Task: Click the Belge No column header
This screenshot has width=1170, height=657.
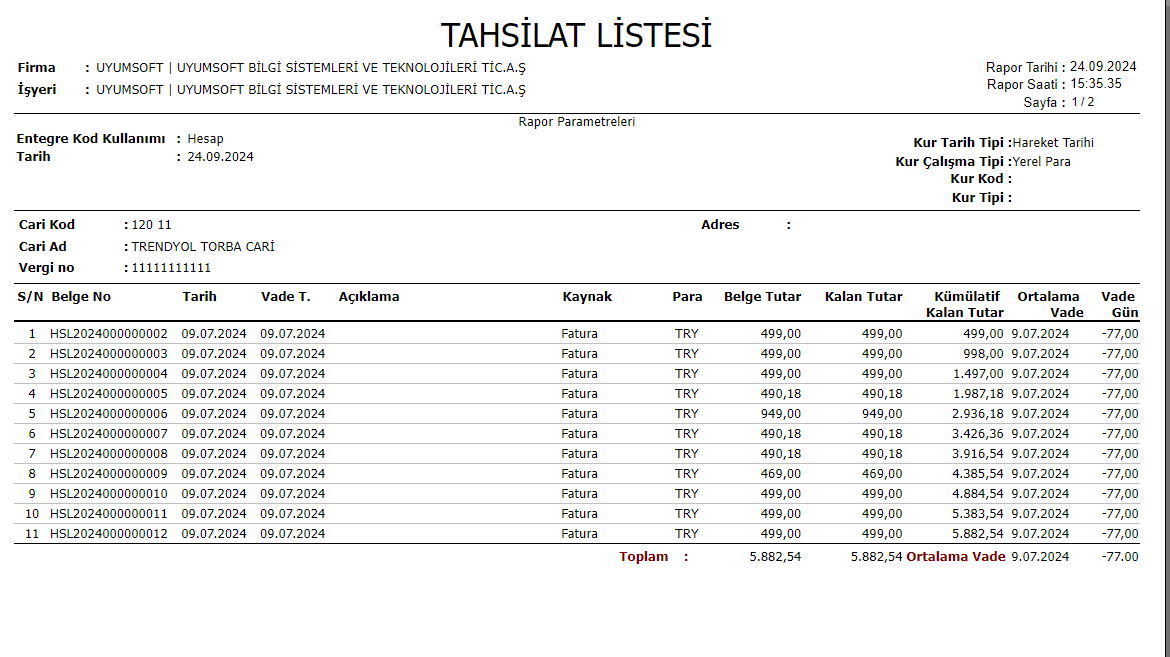Action: 81,296
